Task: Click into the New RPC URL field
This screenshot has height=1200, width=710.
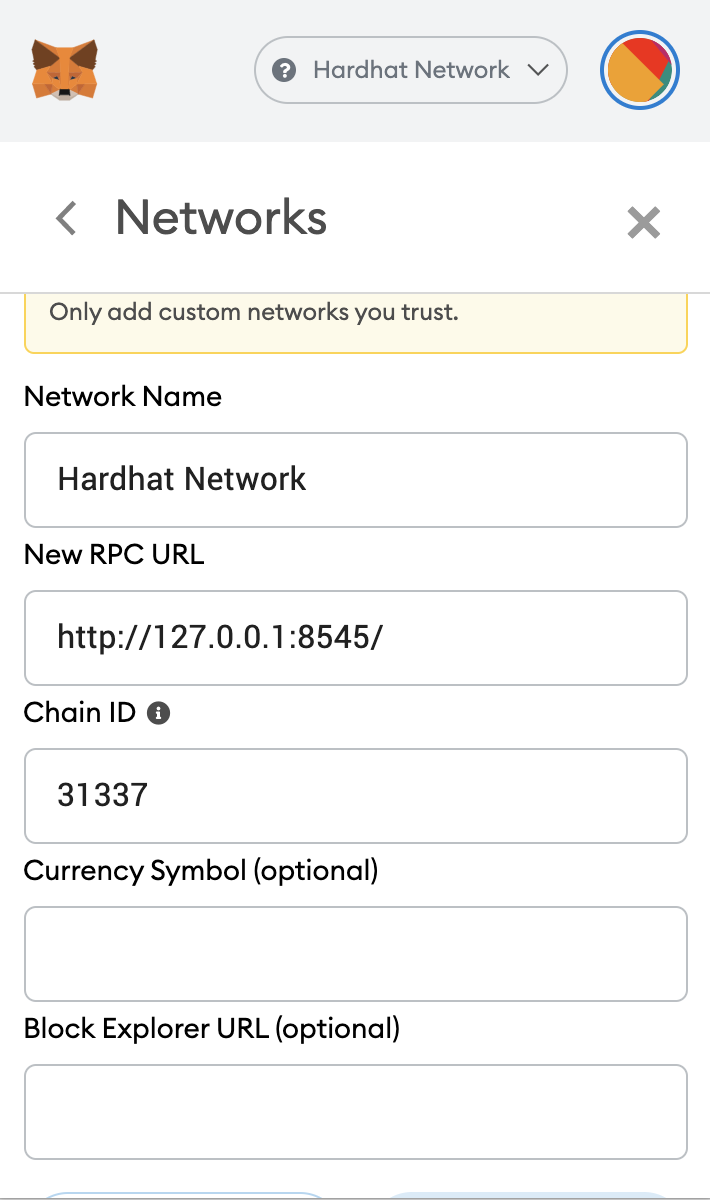Action: pyautogui.click(x=355, y=637)
